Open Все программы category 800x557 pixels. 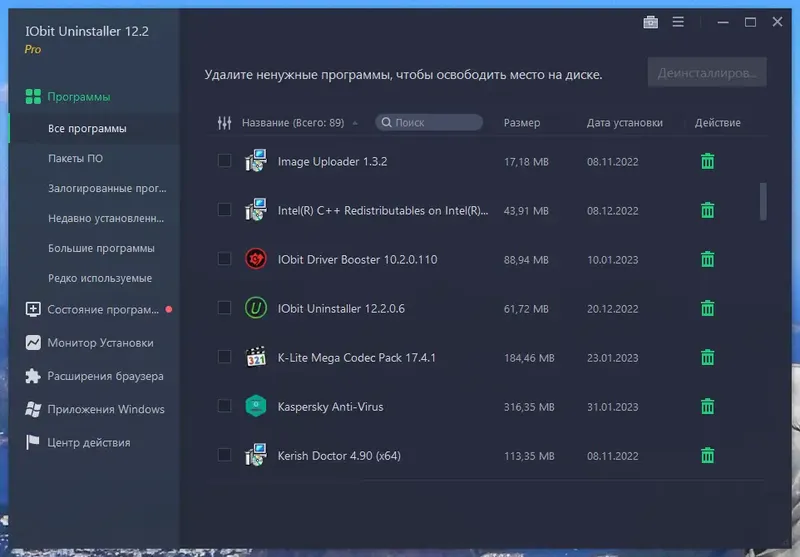click(x=95, y=129)
